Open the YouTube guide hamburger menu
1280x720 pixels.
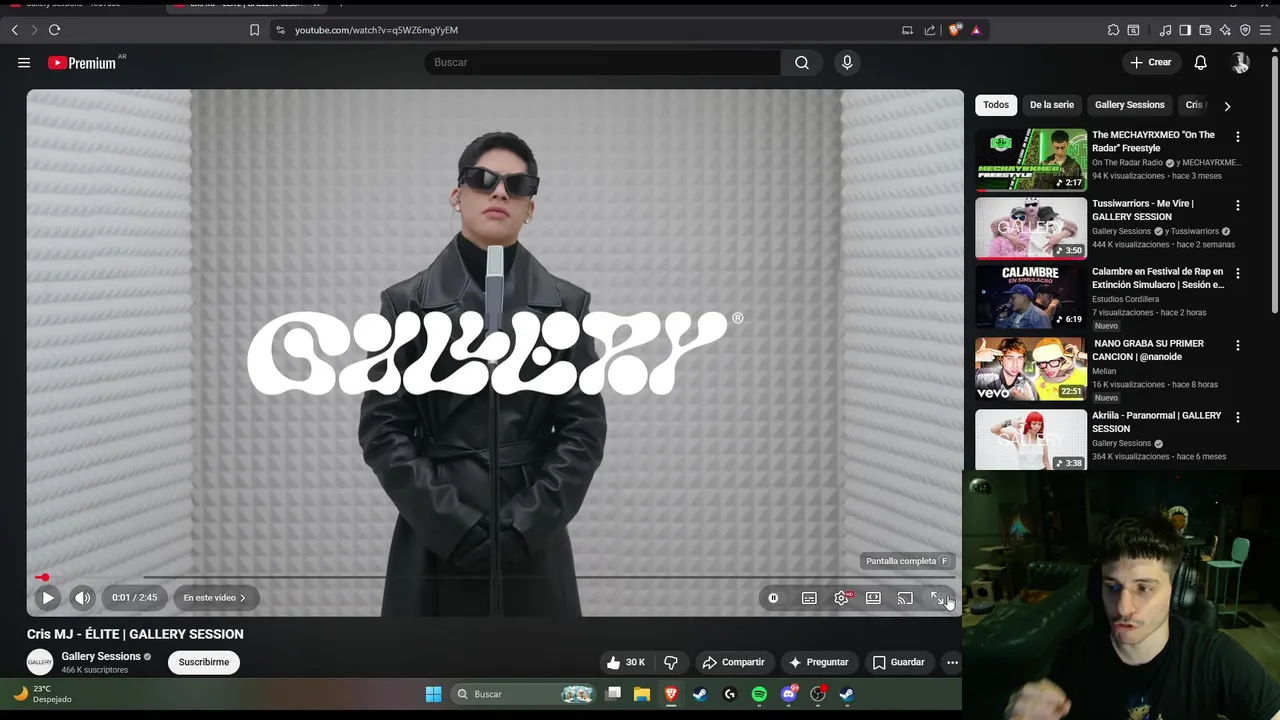(x=24, y=62)
